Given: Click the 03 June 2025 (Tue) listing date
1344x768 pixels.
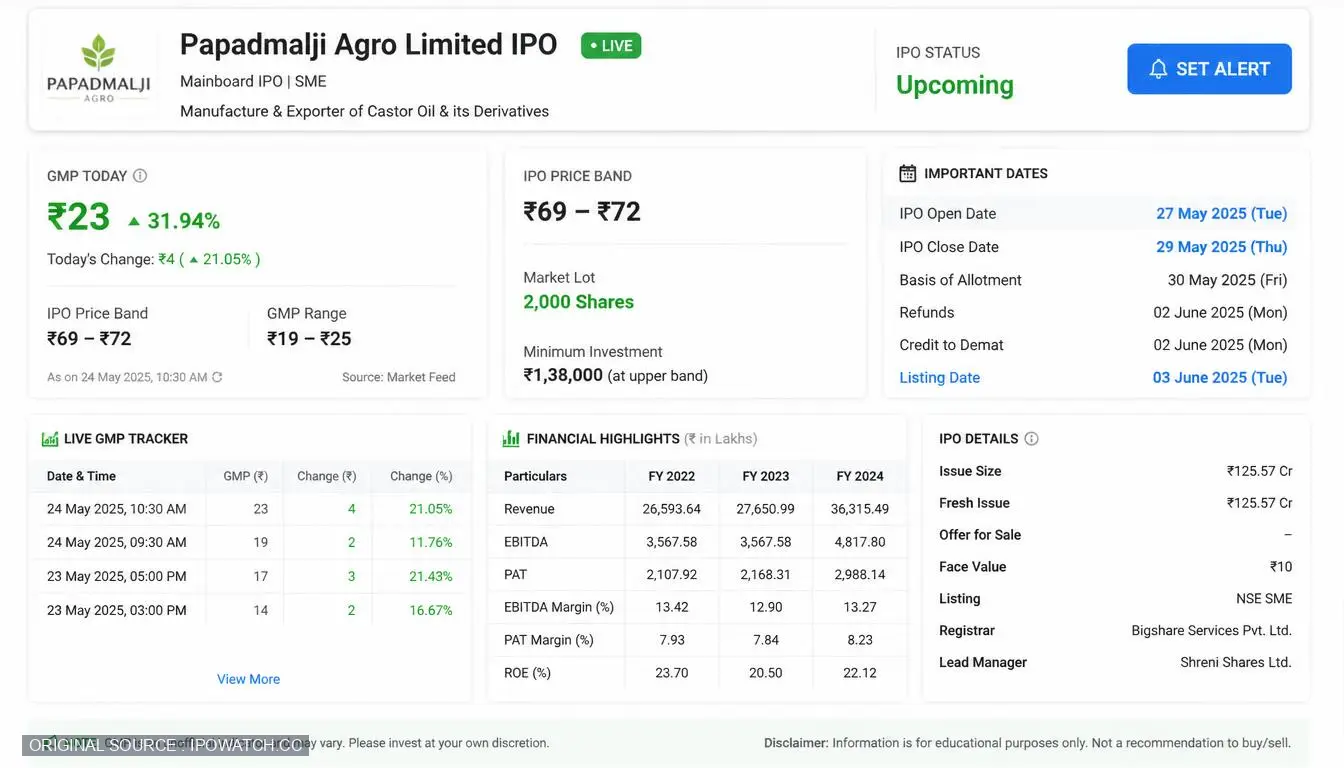Looking at the screenshot, I should 1220,377.
